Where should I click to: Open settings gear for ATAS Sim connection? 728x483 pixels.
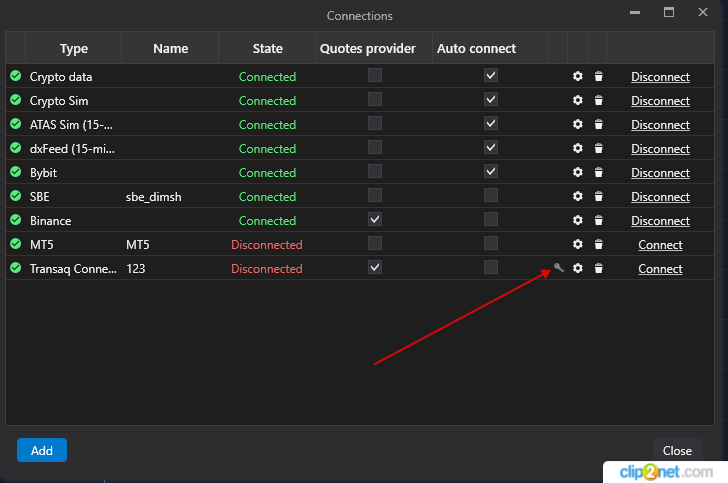pos(578,124)
